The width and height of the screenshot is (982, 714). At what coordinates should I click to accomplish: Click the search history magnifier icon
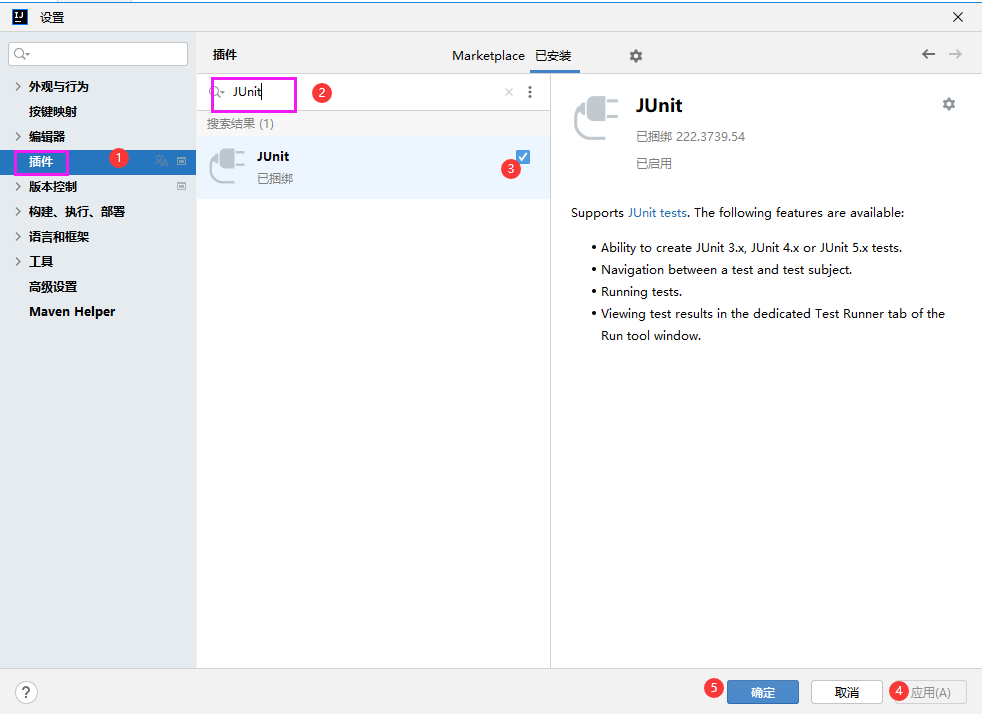tap(215, 92)
